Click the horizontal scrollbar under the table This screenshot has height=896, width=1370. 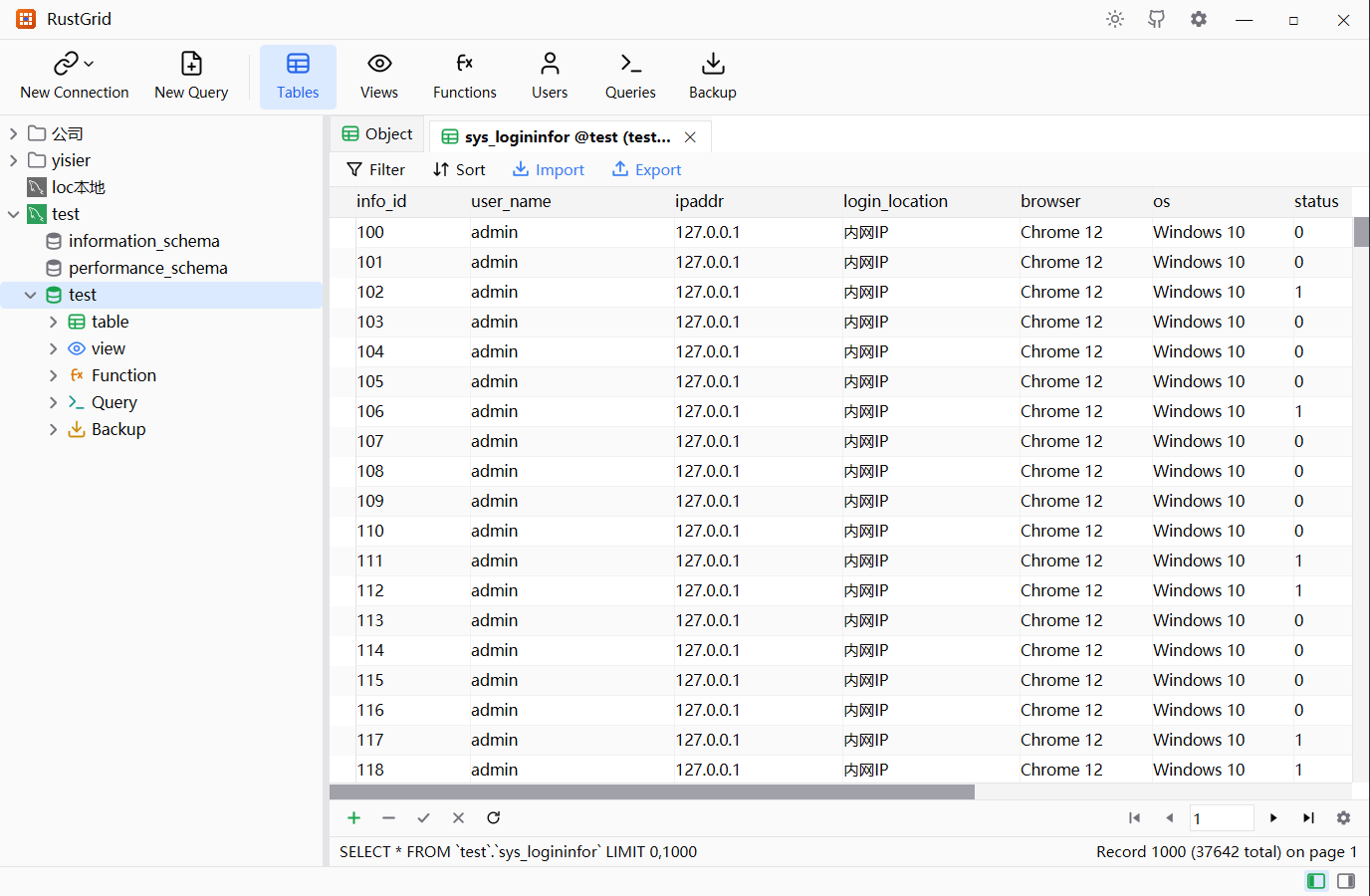(x=652, y=791)
